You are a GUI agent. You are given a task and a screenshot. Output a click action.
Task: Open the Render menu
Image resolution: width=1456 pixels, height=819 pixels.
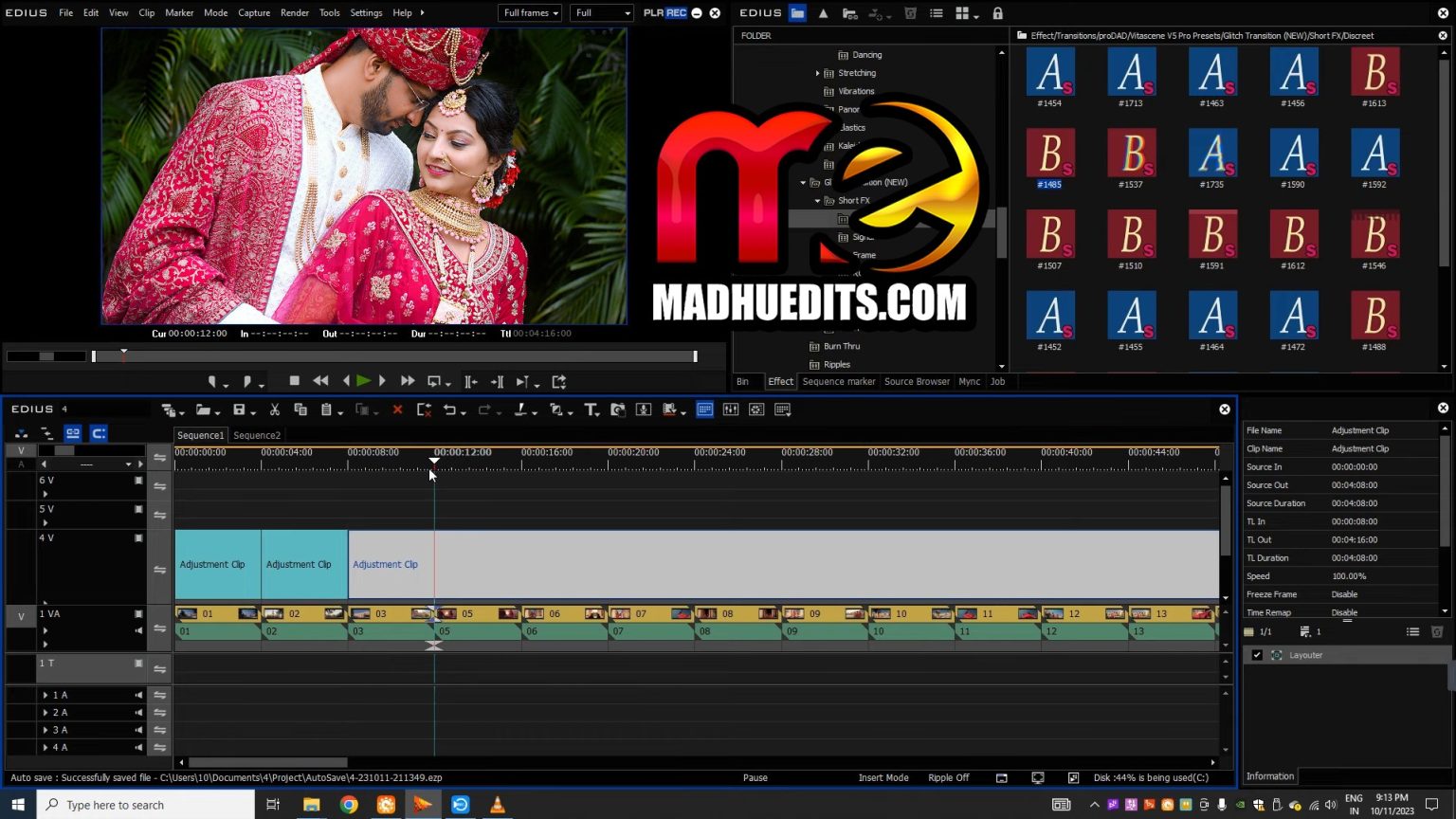click(294, 12)
